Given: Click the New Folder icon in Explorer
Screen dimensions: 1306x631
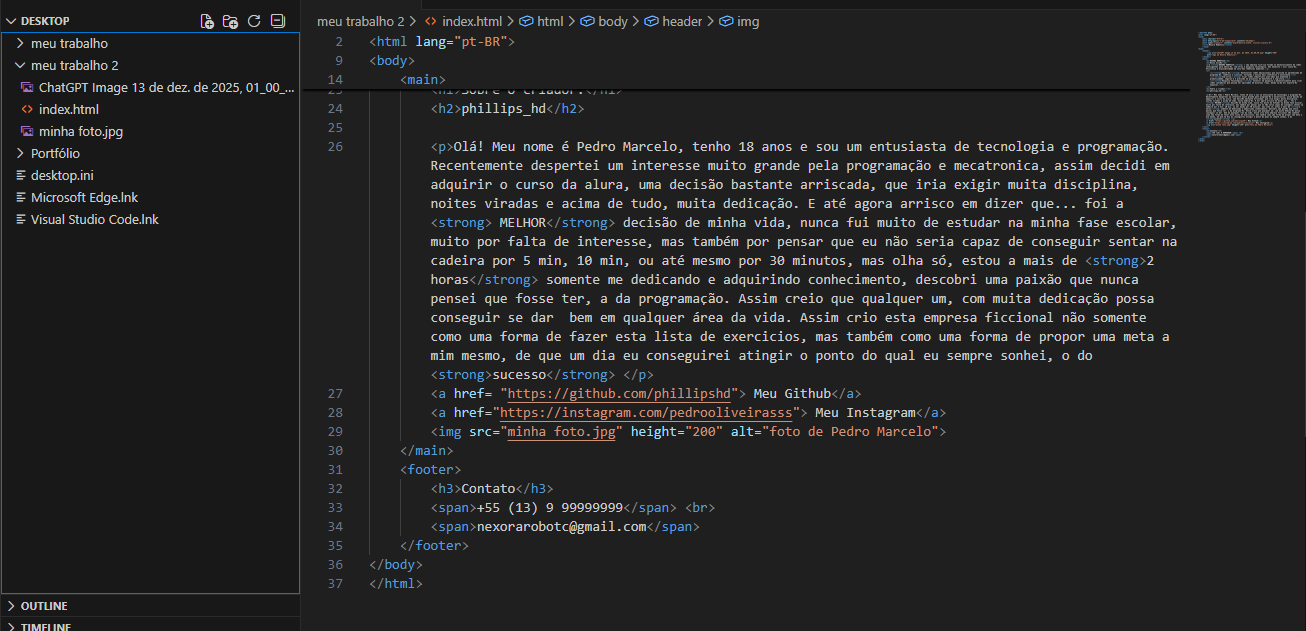Looking at the screenshot, I should click(x=230, y=21).
